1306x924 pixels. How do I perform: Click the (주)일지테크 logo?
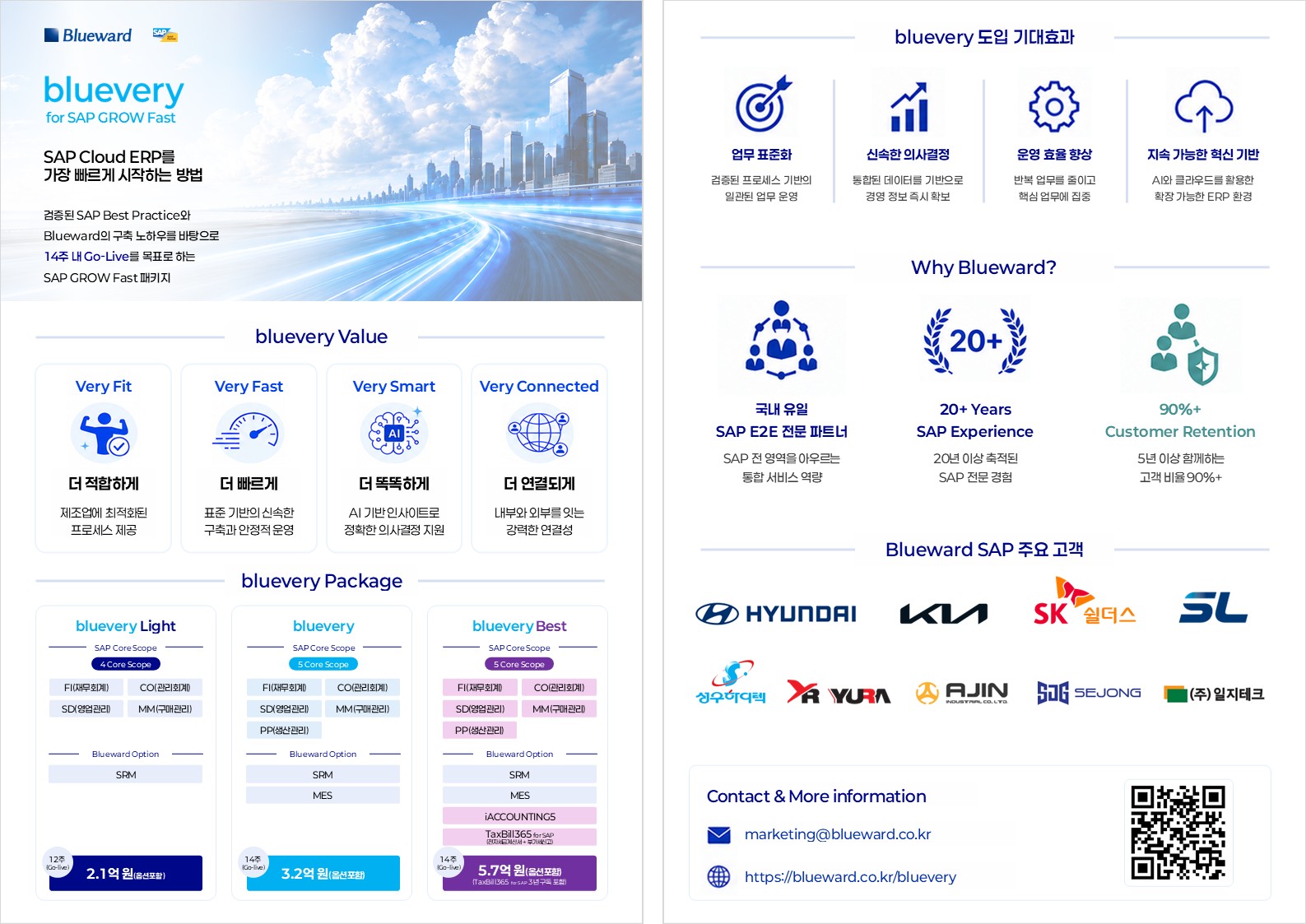pos(1214,694)
